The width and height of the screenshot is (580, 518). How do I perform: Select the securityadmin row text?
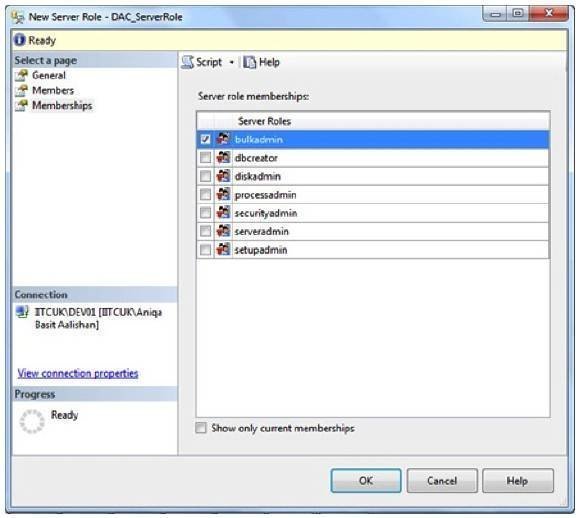point(266,213)
